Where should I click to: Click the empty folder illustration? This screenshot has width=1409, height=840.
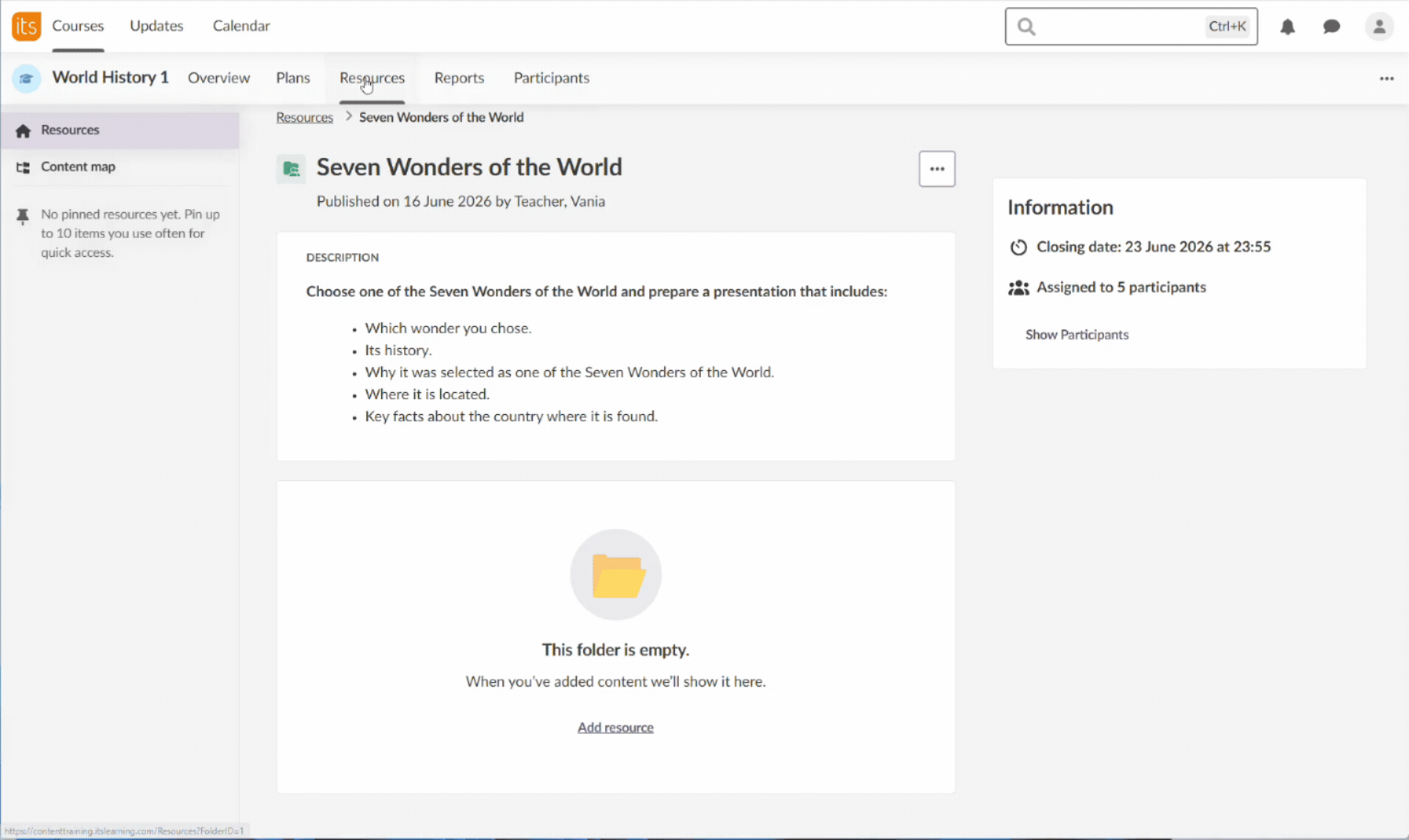[616, 575]
